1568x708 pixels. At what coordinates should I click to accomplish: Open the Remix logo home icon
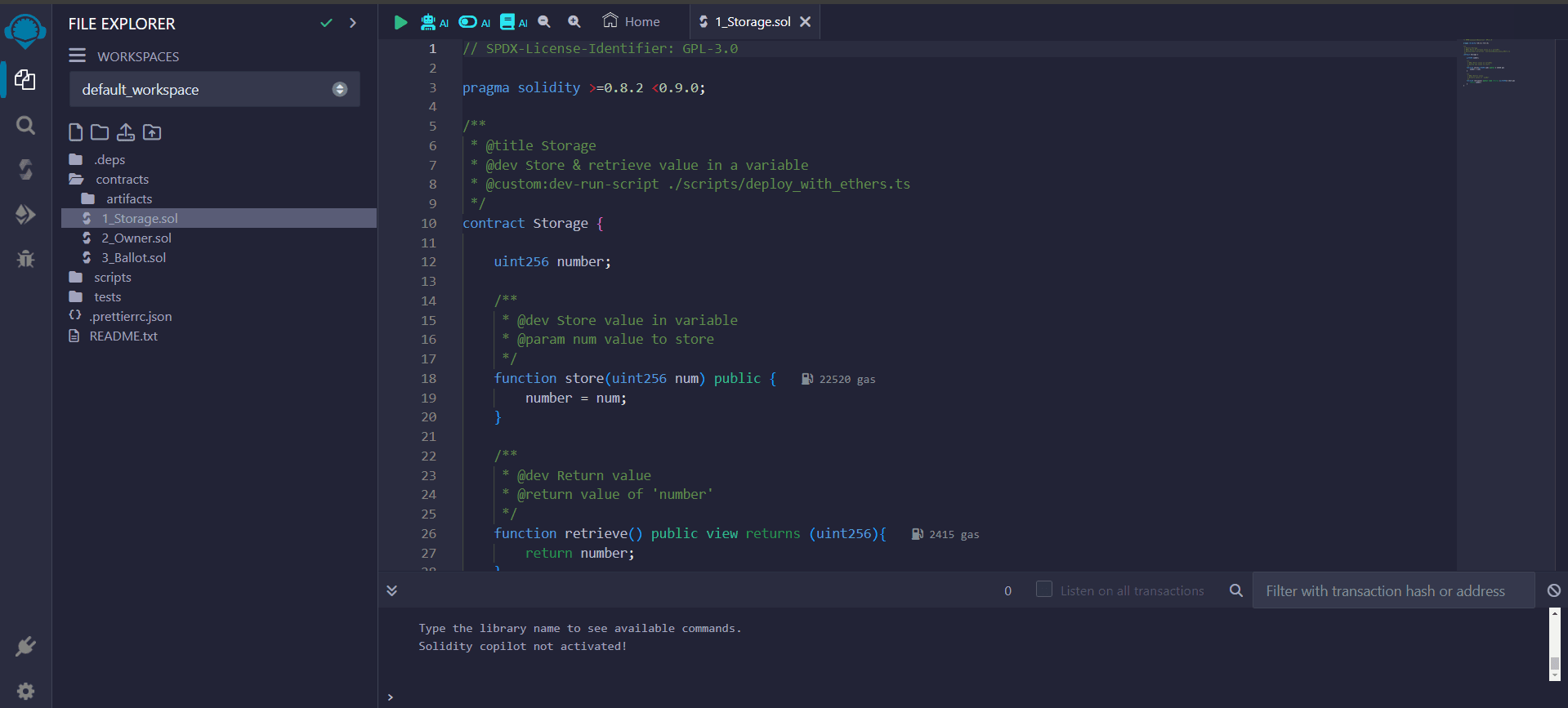pos(25,31)
